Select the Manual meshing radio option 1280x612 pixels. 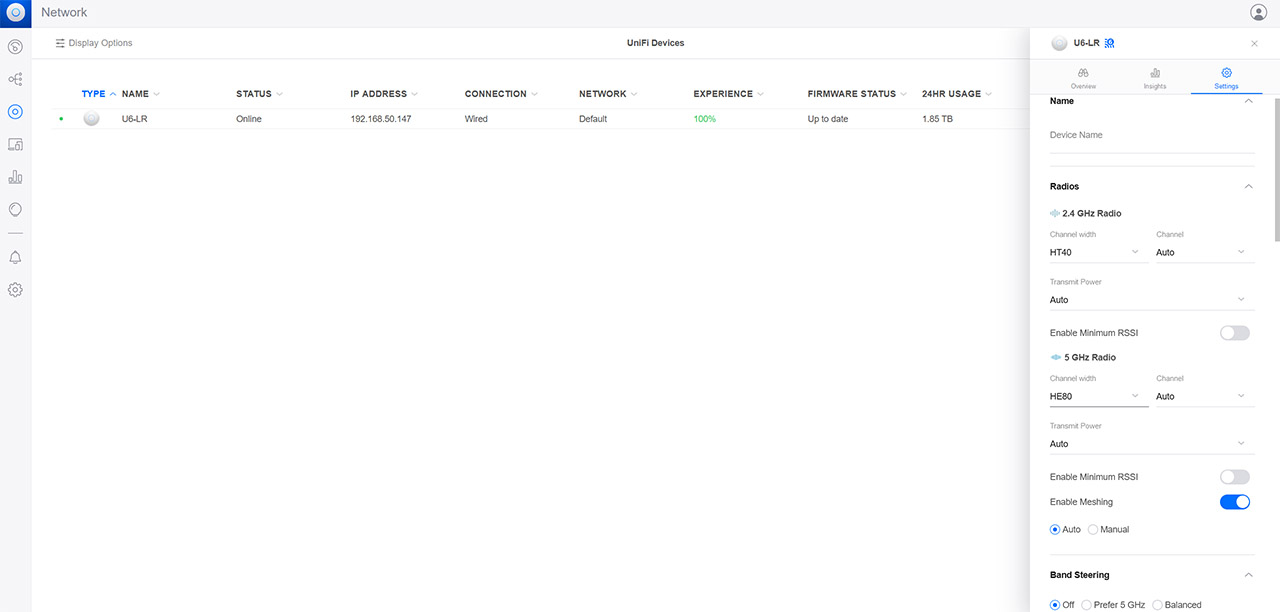[1093, 529]
